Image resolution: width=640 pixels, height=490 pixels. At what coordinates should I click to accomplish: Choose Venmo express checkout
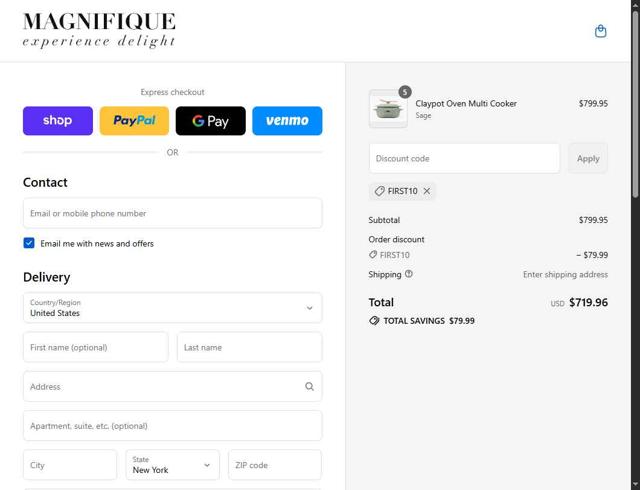pyautogui.click(x=287, y=121)
